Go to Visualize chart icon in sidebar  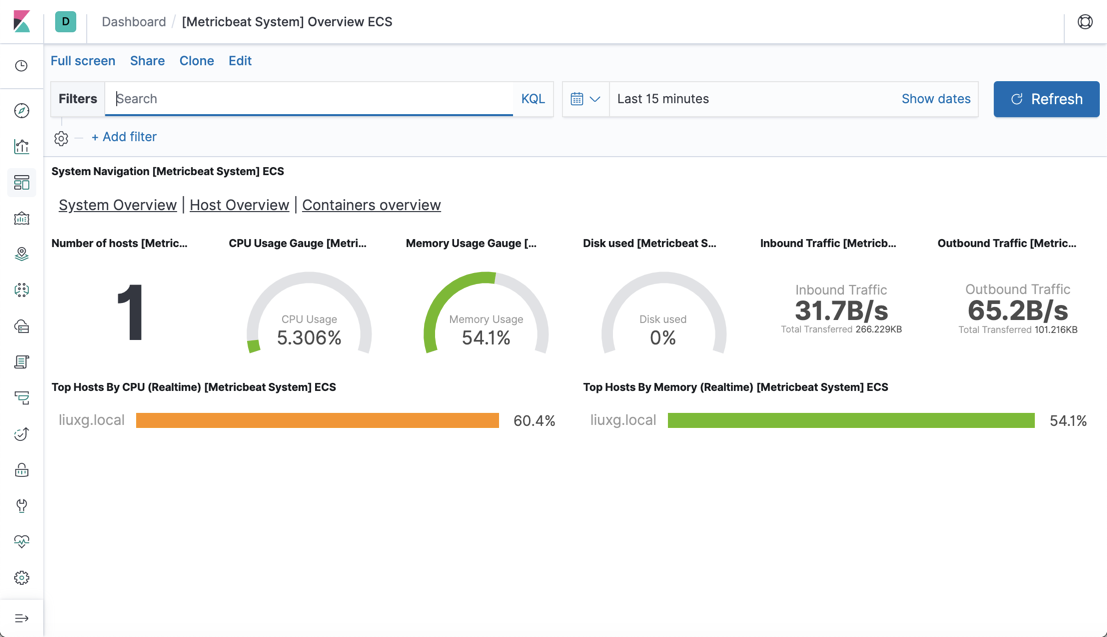tap(22, 146)
